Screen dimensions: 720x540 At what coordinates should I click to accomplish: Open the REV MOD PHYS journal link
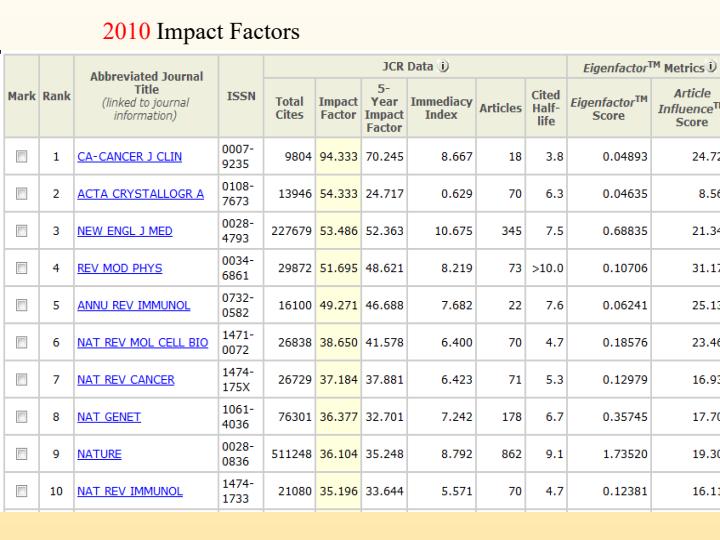coord(120,268)
